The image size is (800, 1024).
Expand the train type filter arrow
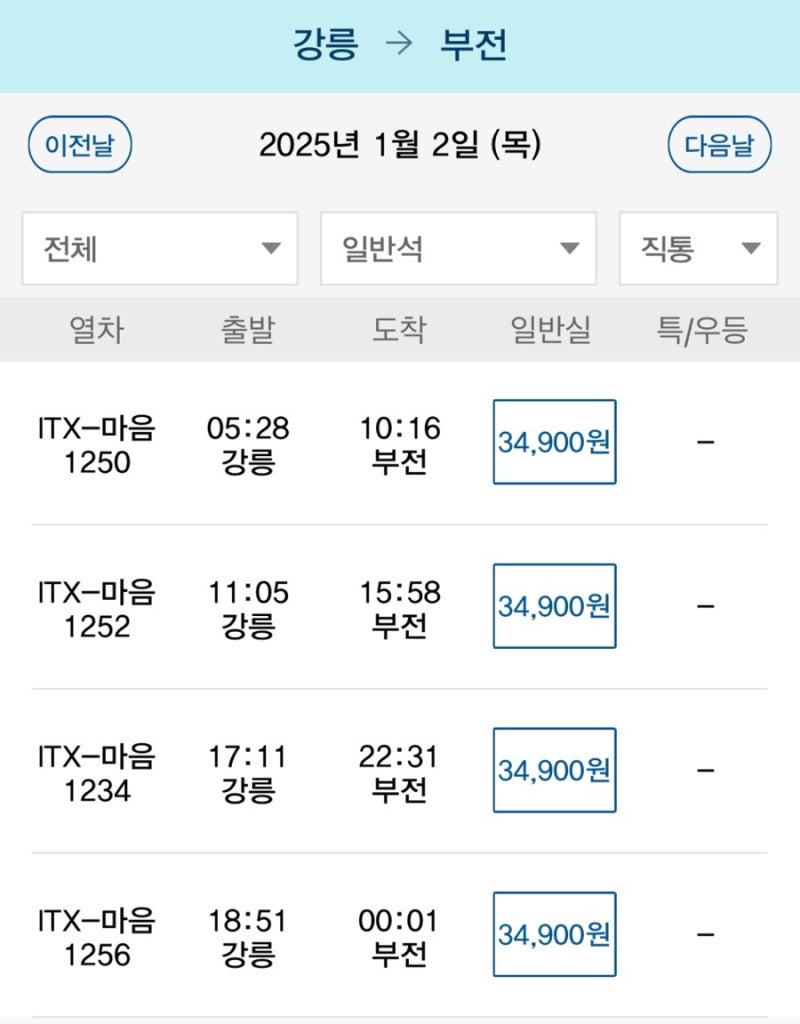click(268, 249)
